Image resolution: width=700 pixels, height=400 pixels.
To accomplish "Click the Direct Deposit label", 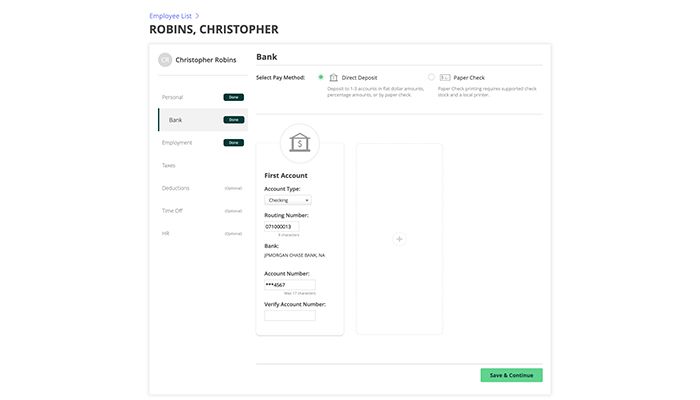I will pos(359,78).
